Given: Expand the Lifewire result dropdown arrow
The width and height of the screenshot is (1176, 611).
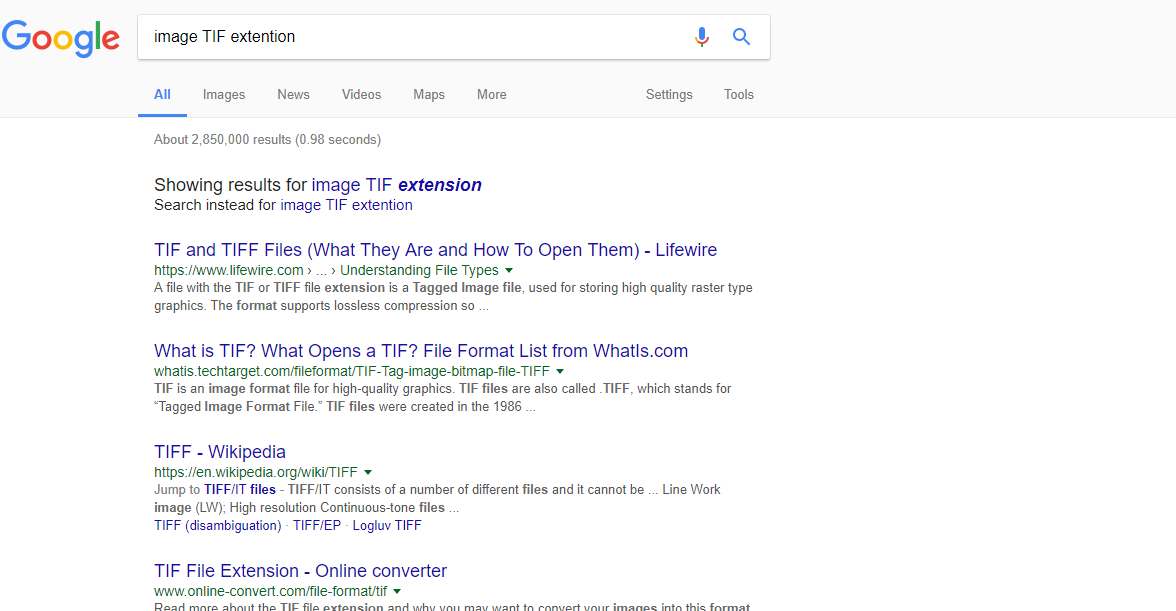Looking at the screenshot, I should click(x=509, y=271).
